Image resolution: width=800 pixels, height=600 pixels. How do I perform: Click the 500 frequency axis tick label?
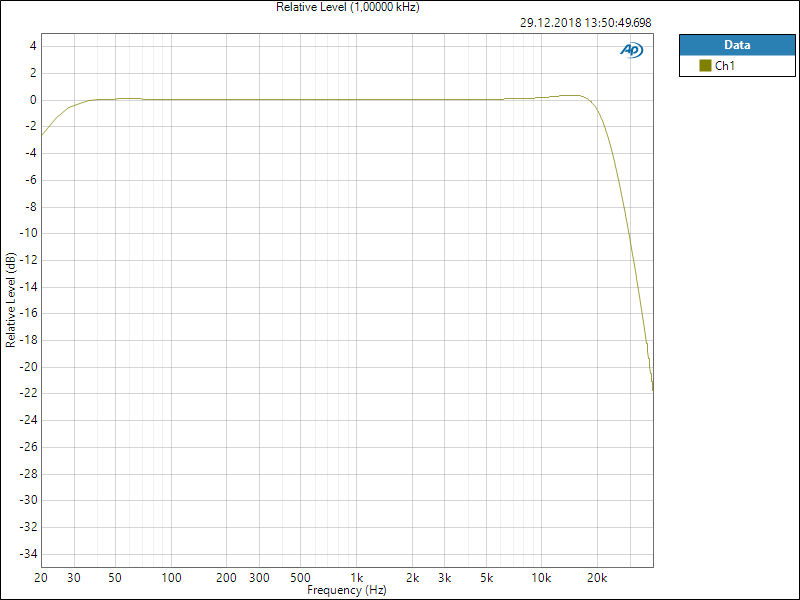pyautogui.click(x=301, y=578)
